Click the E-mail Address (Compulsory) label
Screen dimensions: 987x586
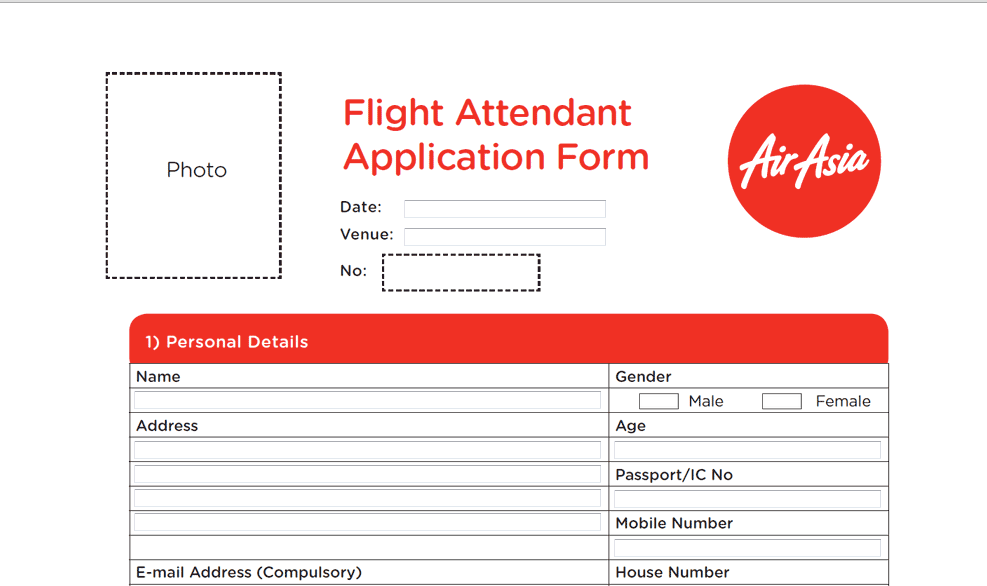[x=249, y=573]
